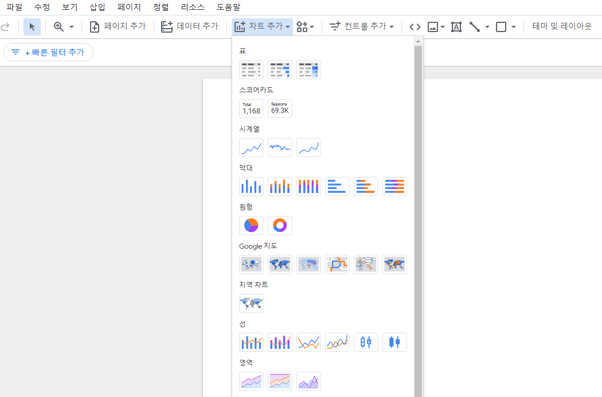Insert the combo chart

(x=251, y=342)
